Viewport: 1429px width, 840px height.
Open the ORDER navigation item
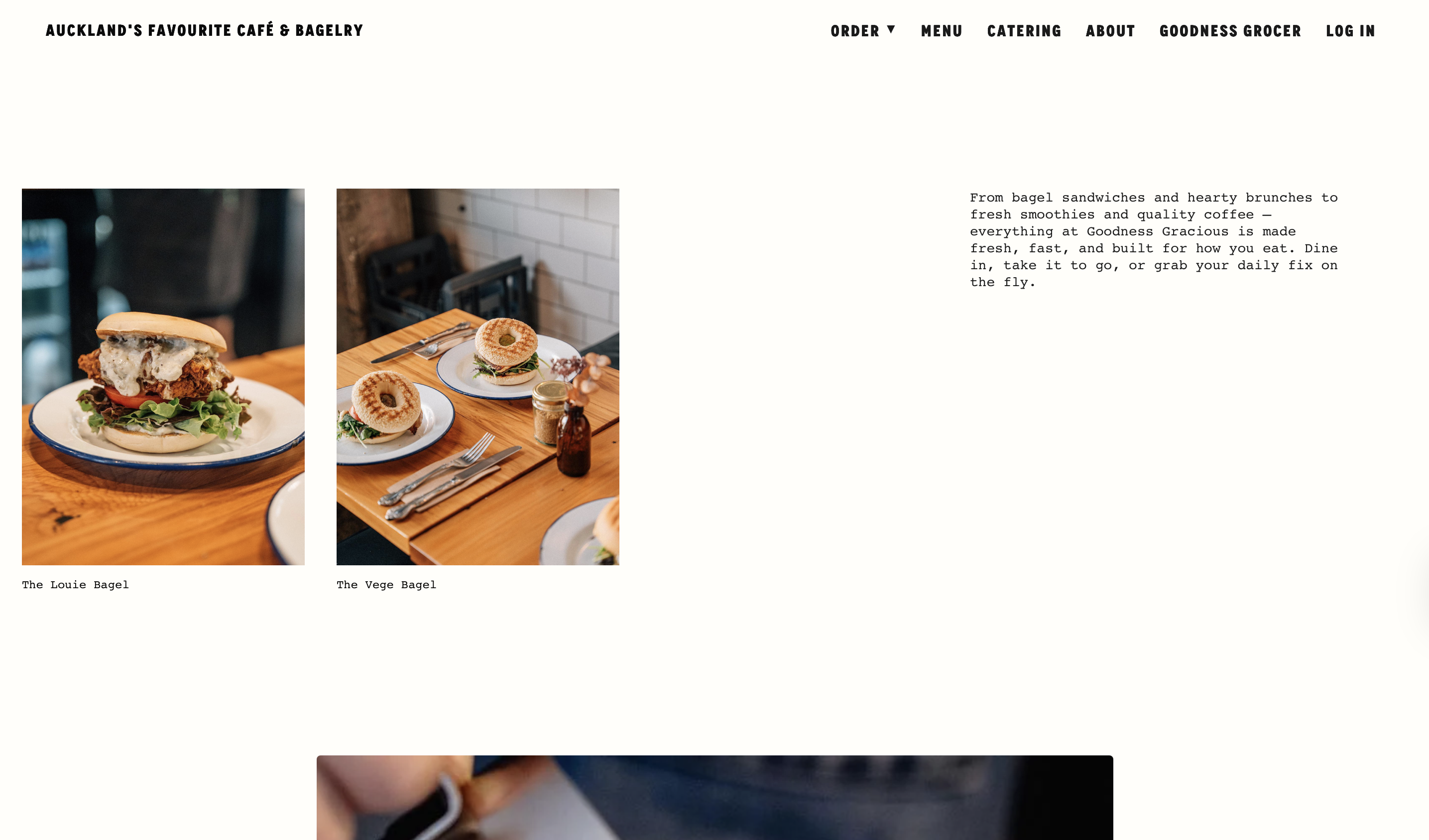[x=854, y=31]
